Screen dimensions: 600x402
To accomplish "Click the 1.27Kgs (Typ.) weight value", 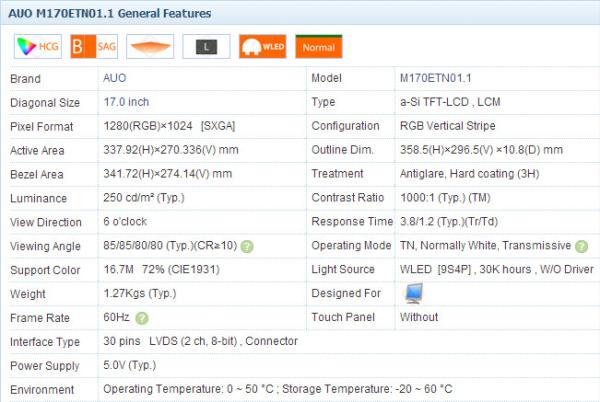I will [140, 293].
